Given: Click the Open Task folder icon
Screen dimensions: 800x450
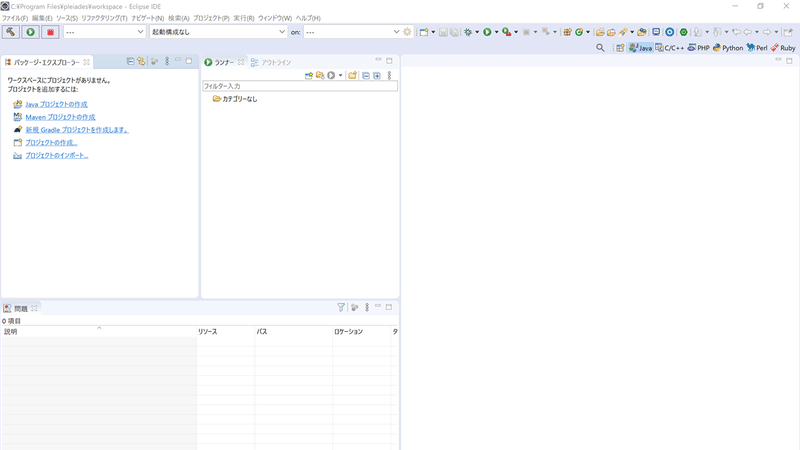Looking at the screenshot, I should click(x=611, y=32).
